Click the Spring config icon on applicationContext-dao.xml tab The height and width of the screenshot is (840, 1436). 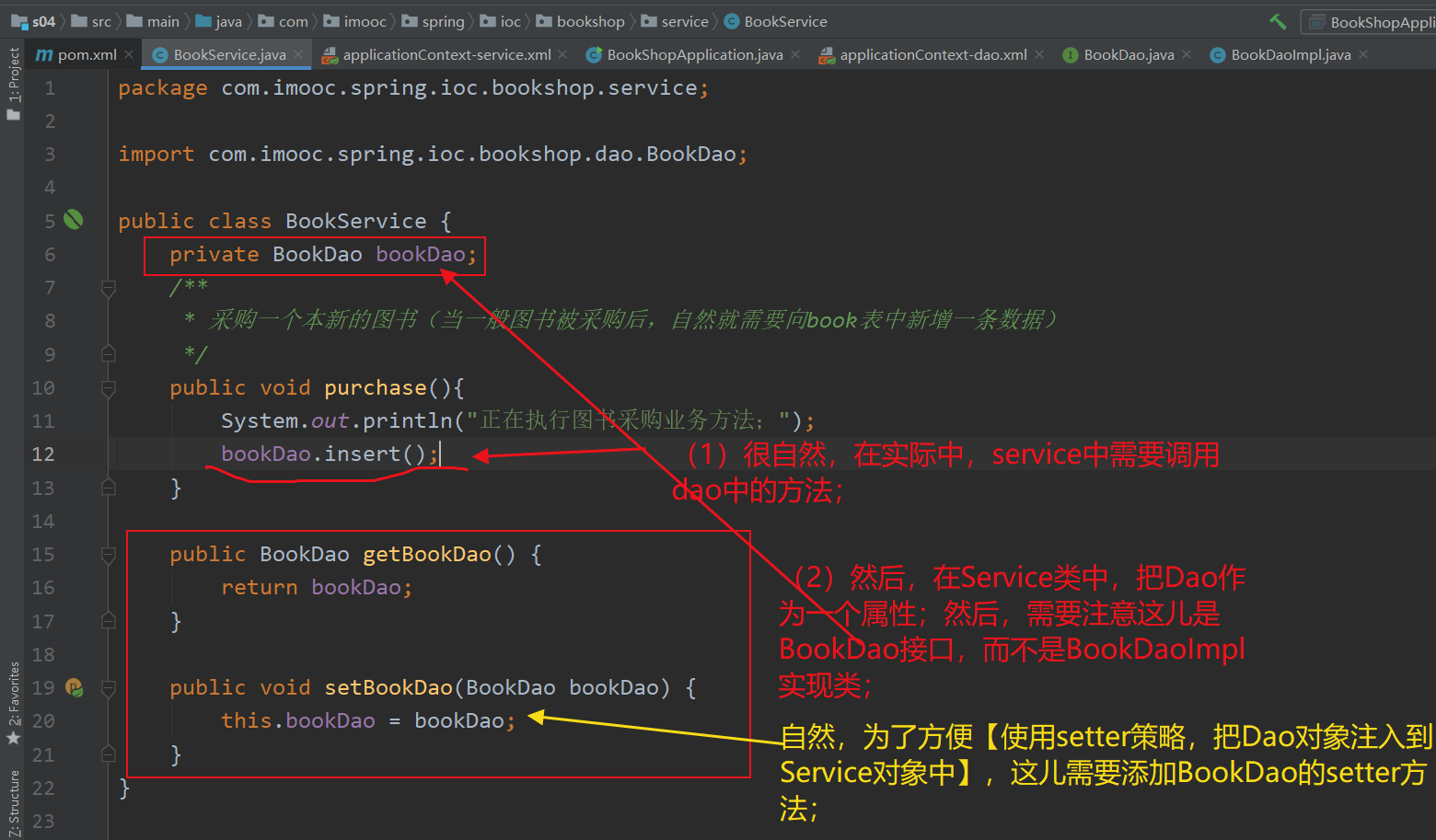[x=826, y=54]
